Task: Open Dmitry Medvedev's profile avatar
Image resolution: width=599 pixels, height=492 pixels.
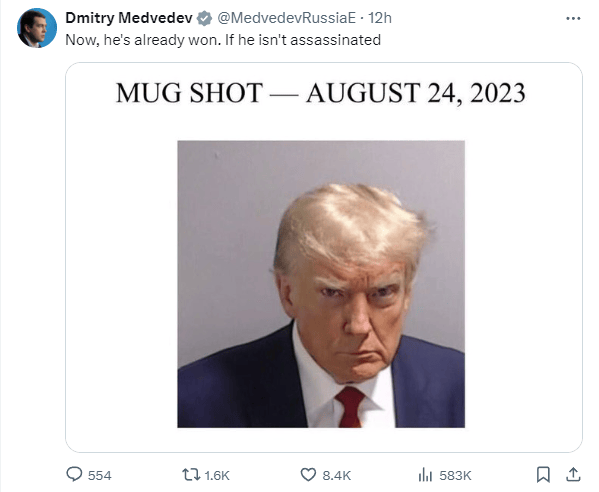Action: [37, 28]
